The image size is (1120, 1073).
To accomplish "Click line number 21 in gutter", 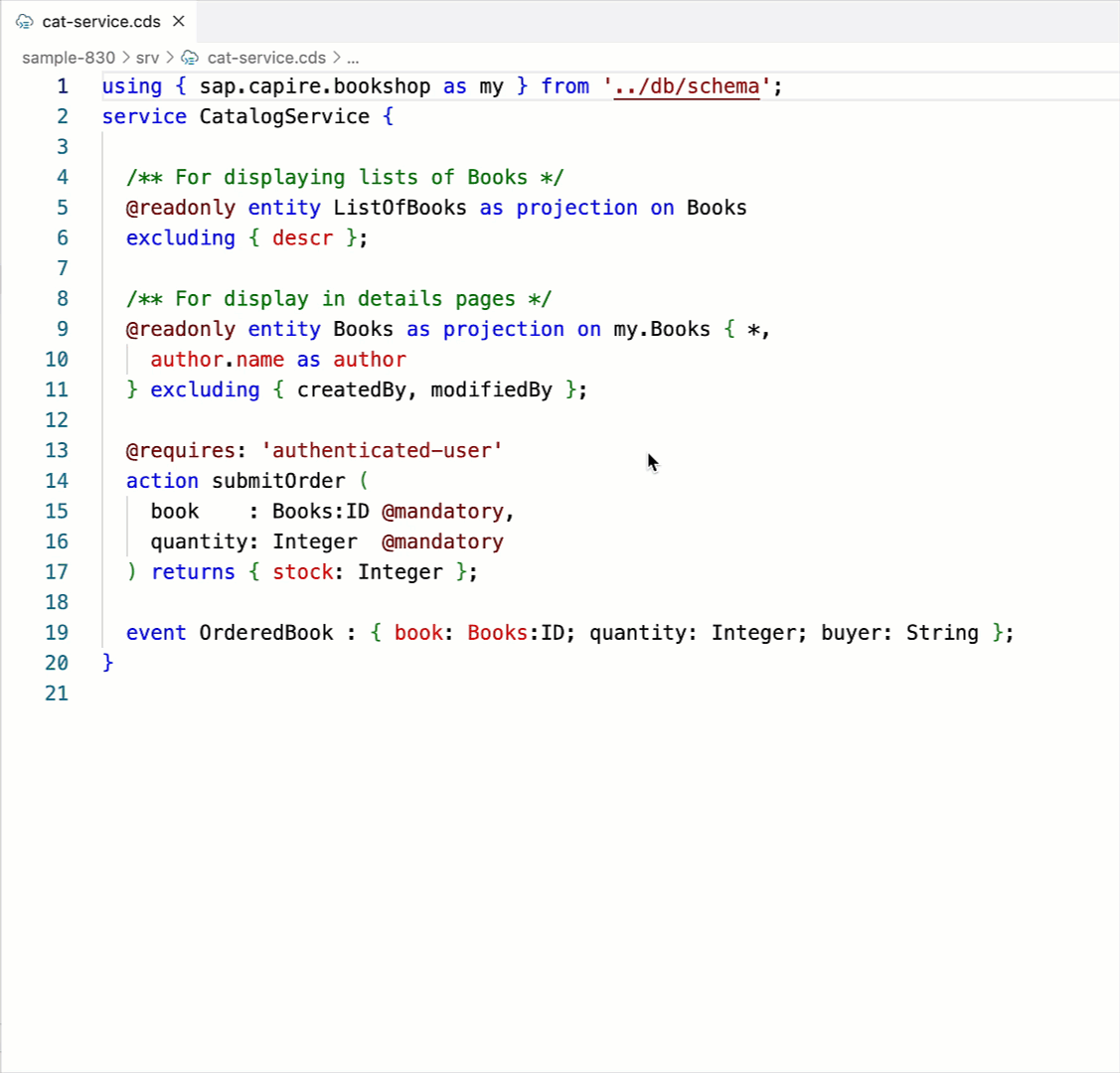I will pyautogui.click(x=57, y=693).
